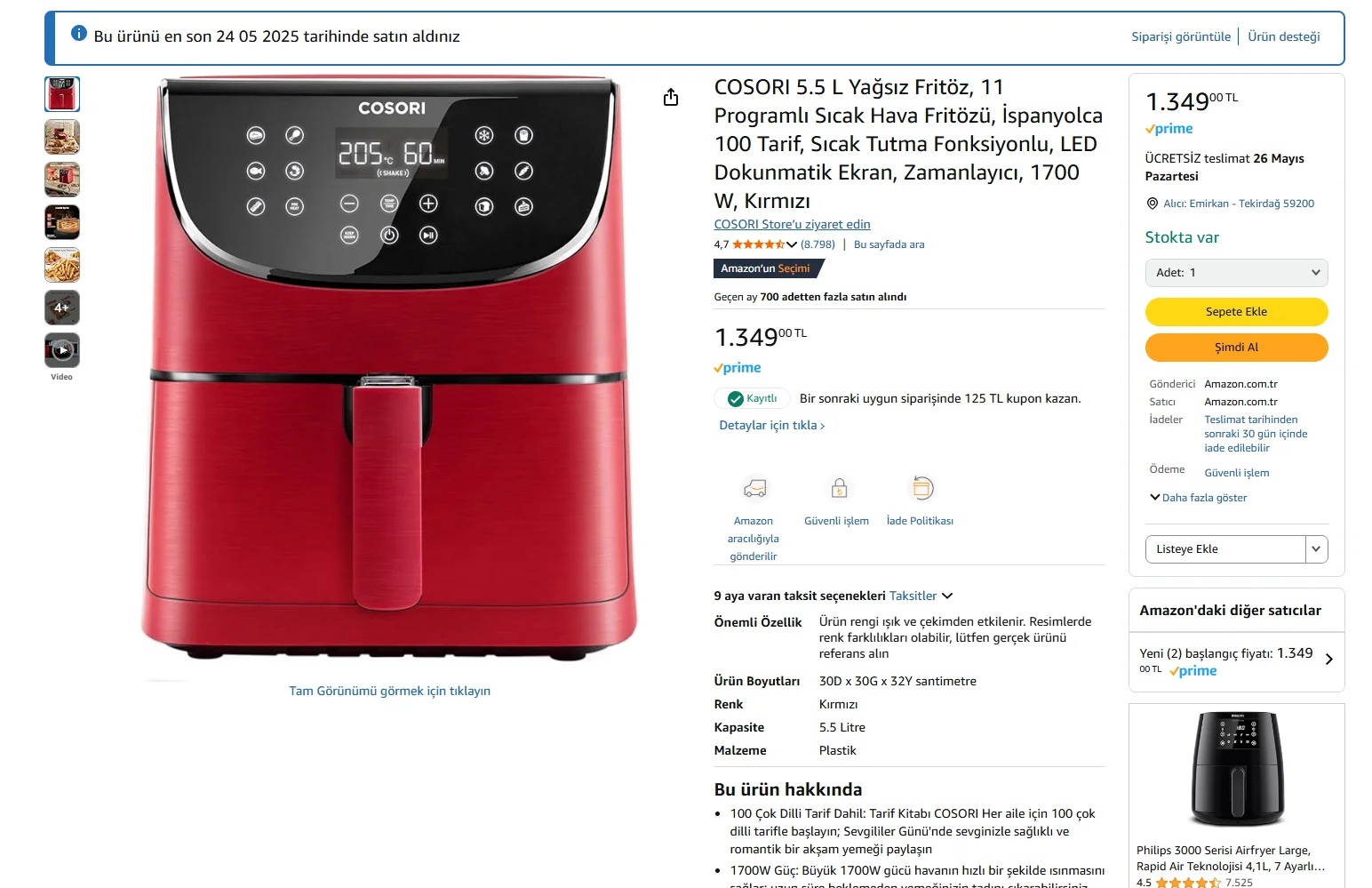Open the video thumbnail play icon
Image resolution: width=1372 pixels, height=888 pixels.
coord(62,350)
